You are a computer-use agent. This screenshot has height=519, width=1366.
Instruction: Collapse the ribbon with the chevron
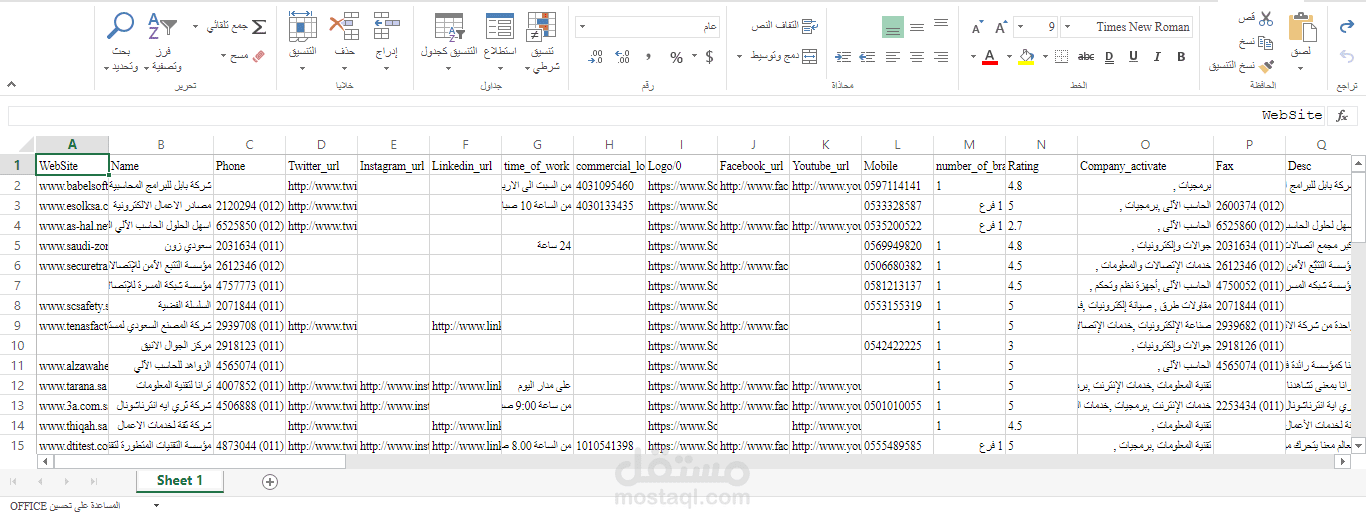tap(13, 85)
